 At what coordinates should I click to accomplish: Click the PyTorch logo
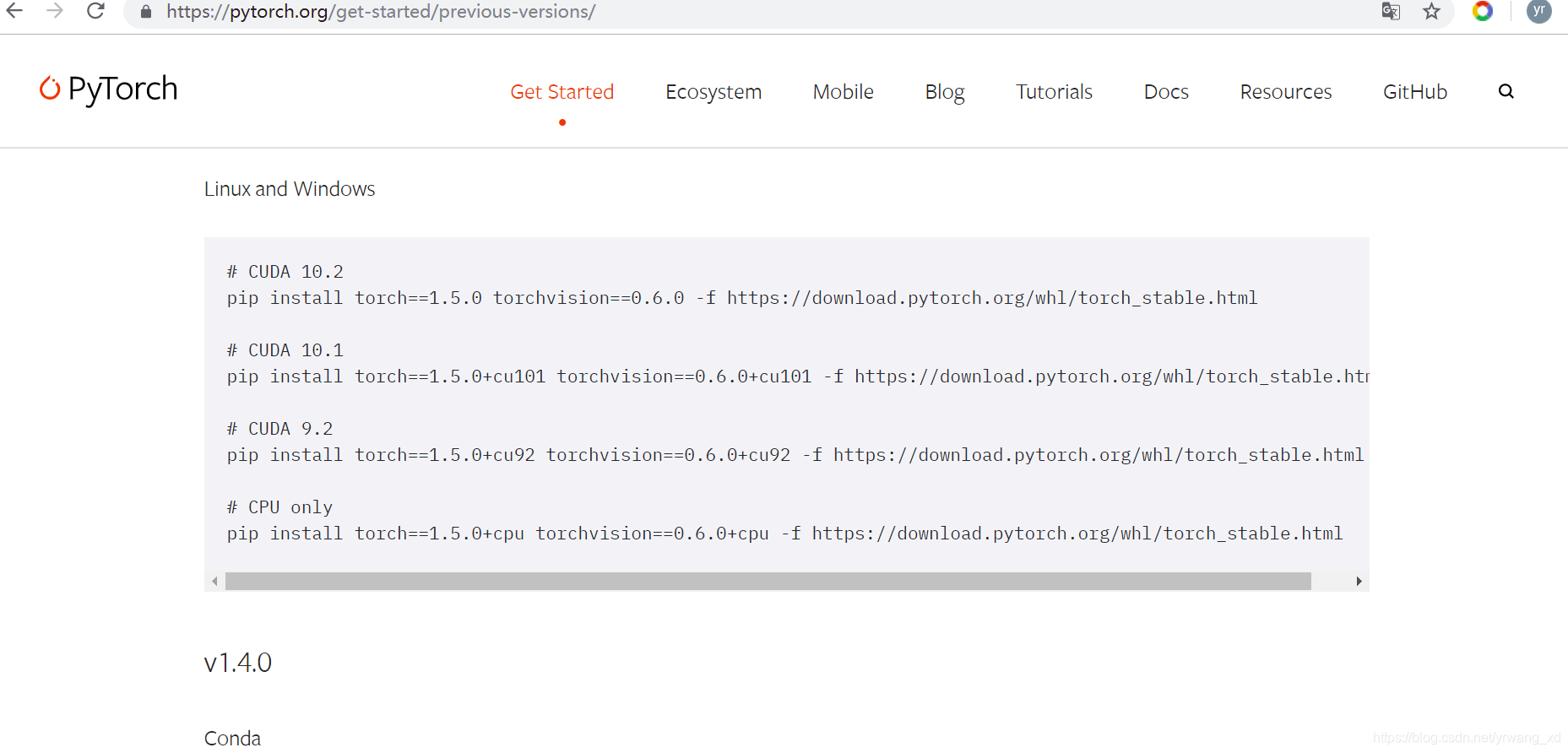[109, 89]
